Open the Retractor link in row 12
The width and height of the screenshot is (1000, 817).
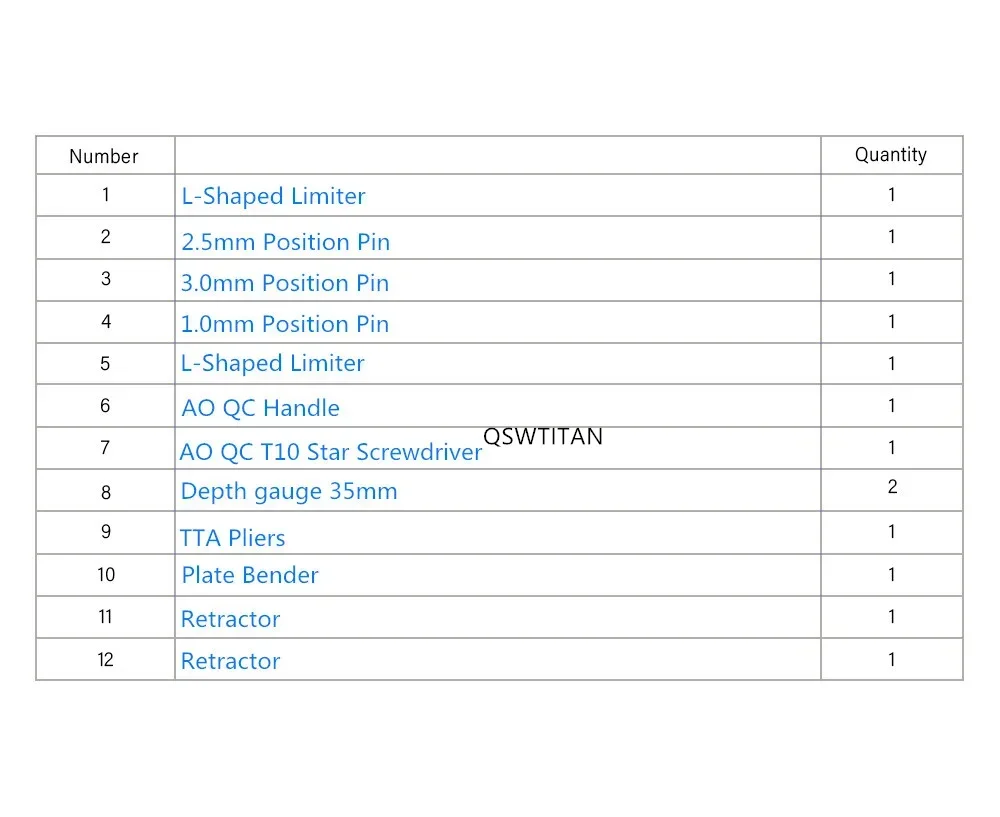tap(230, 661)
